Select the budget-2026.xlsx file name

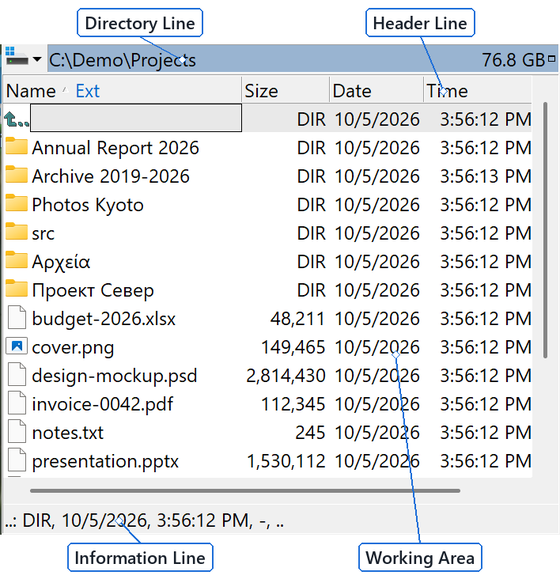[x=104, y=319]
